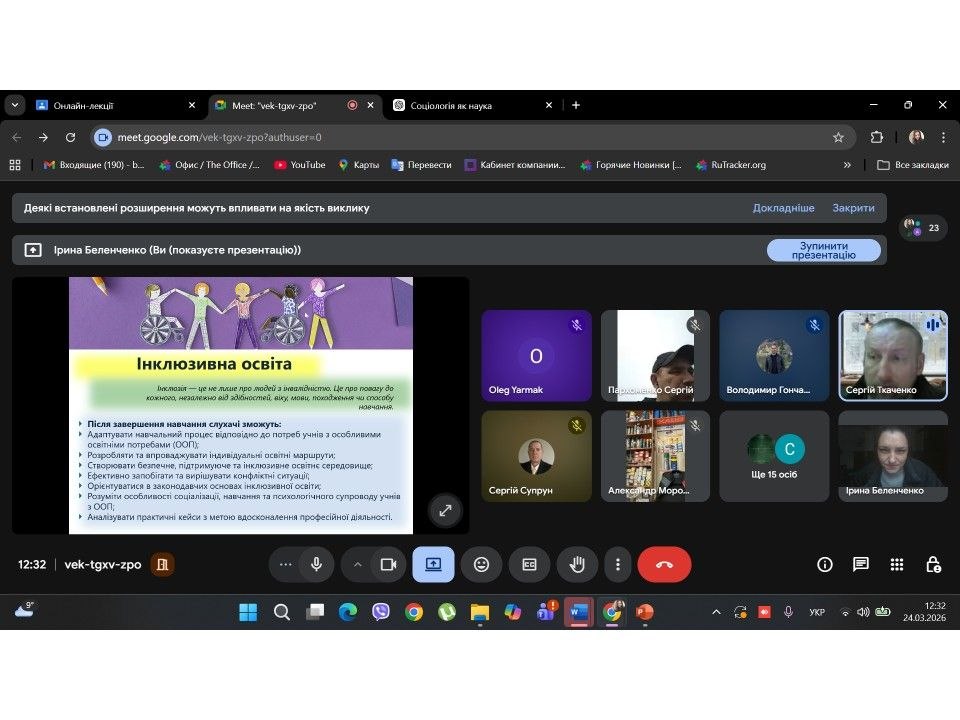Image resolution: width=960 pixels, height=720 pixels.
Task: Open more options three-dot menu
Action: (x=619, y=564)
